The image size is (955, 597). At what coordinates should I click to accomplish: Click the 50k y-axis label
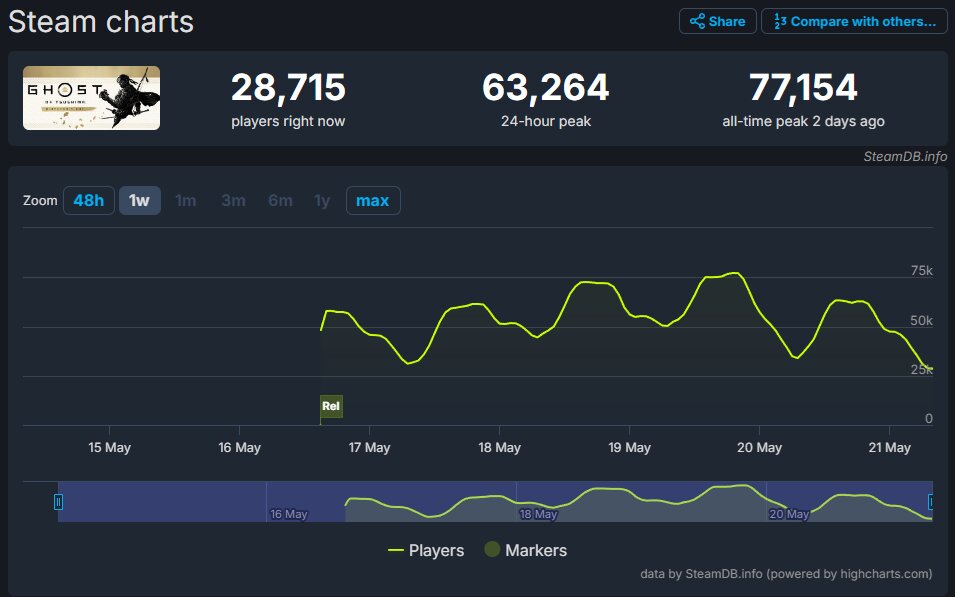tap(922, 320)
